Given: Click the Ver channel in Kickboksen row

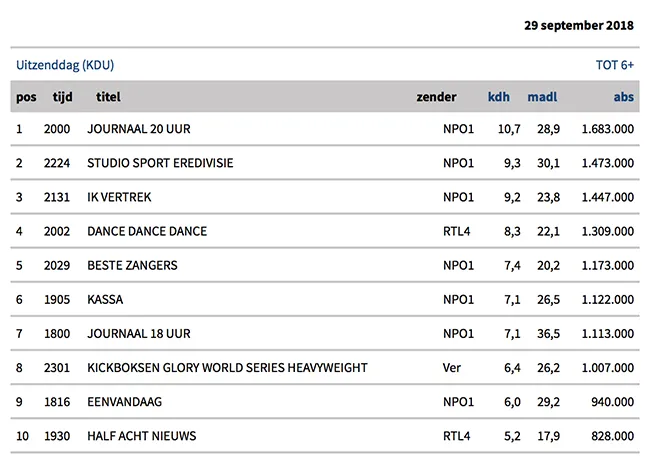Looking at the screenshot, I should point(452,368).
